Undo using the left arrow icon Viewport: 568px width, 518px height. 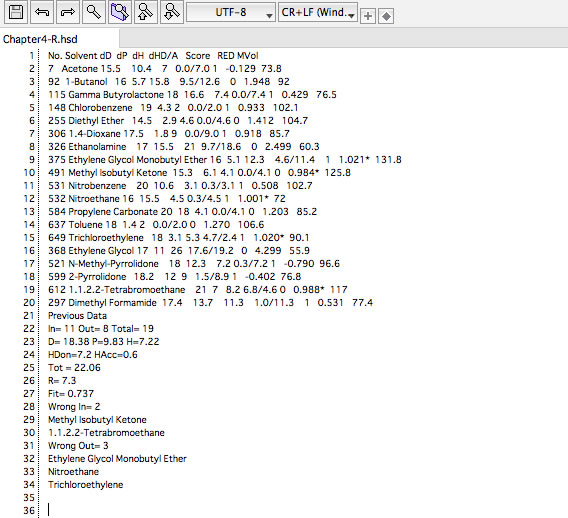coord(42,13)
